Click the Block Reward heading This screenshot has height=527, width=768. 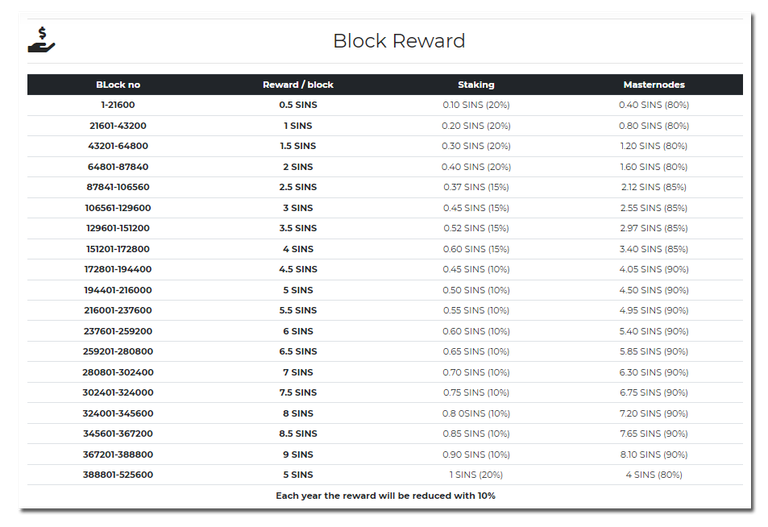(x=399, y=41)
